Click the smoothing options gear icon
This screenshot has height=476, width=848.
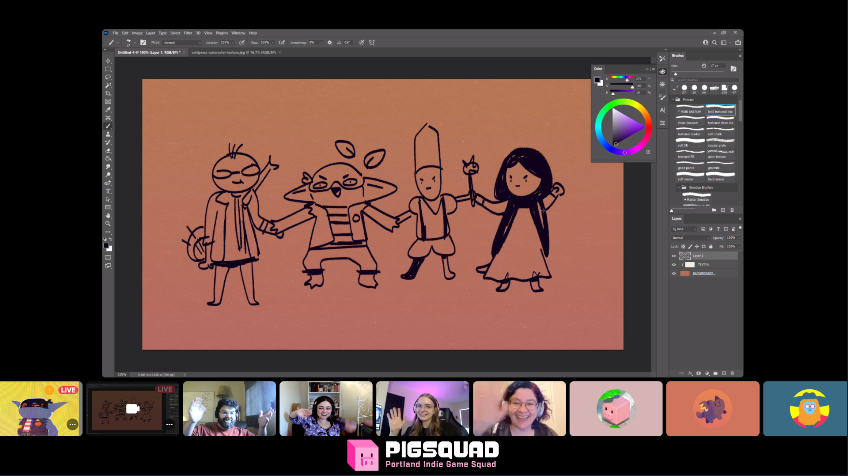330,43
